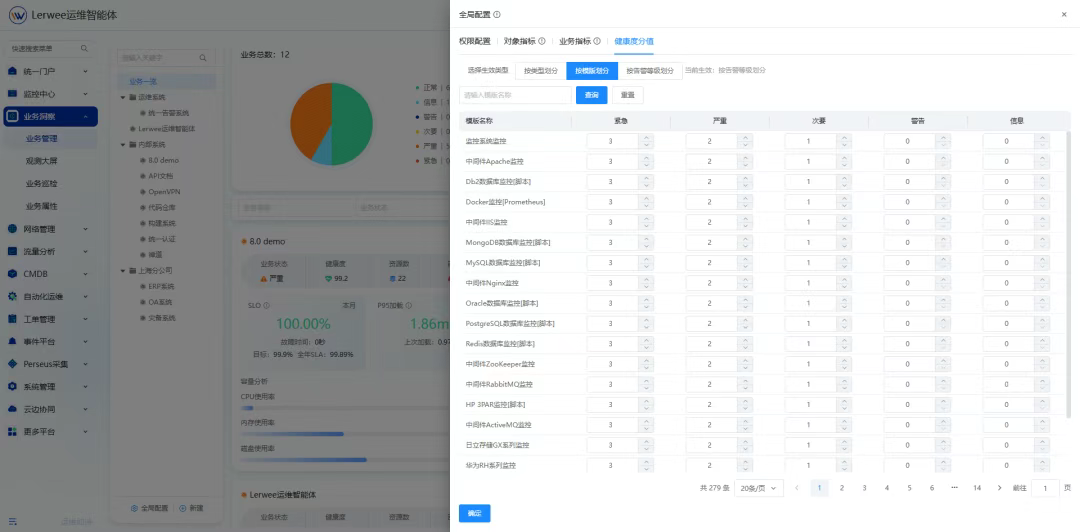Click the 重置 reset button

pos(627,95)
